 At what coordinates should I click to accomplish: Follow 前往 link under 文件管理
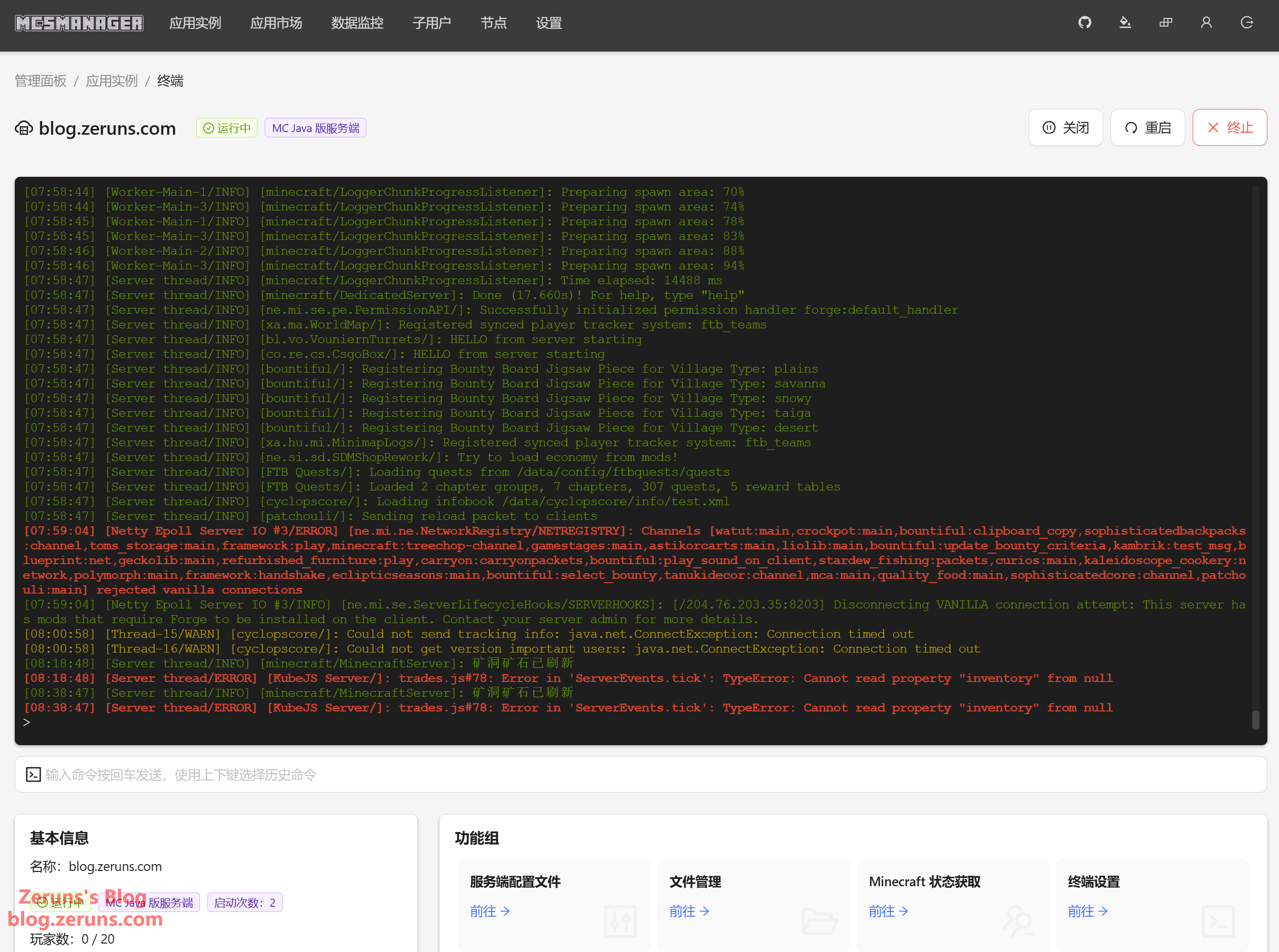click(x=689, y=911)
